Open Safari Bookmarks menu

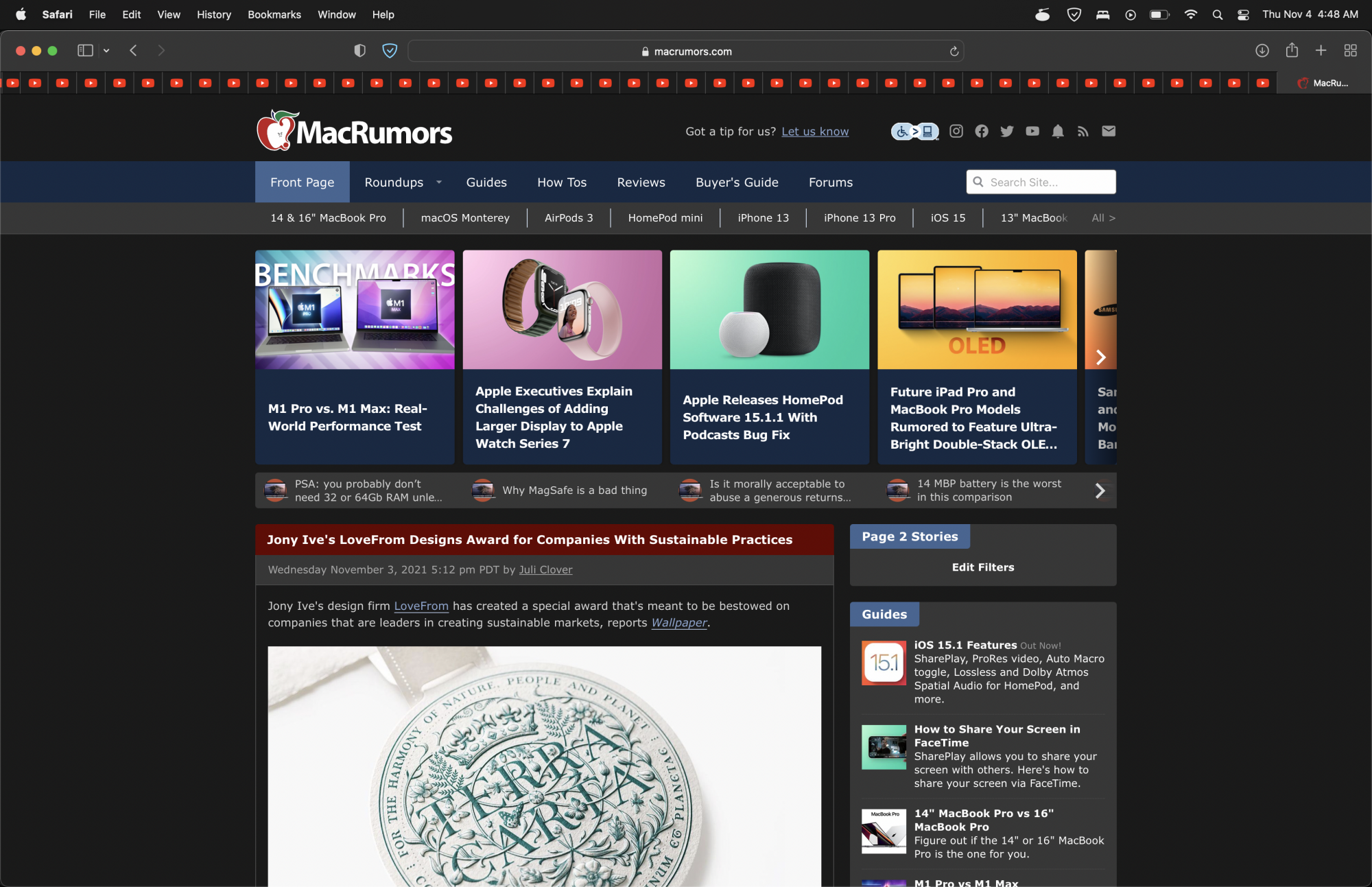[x=274, y=14]
